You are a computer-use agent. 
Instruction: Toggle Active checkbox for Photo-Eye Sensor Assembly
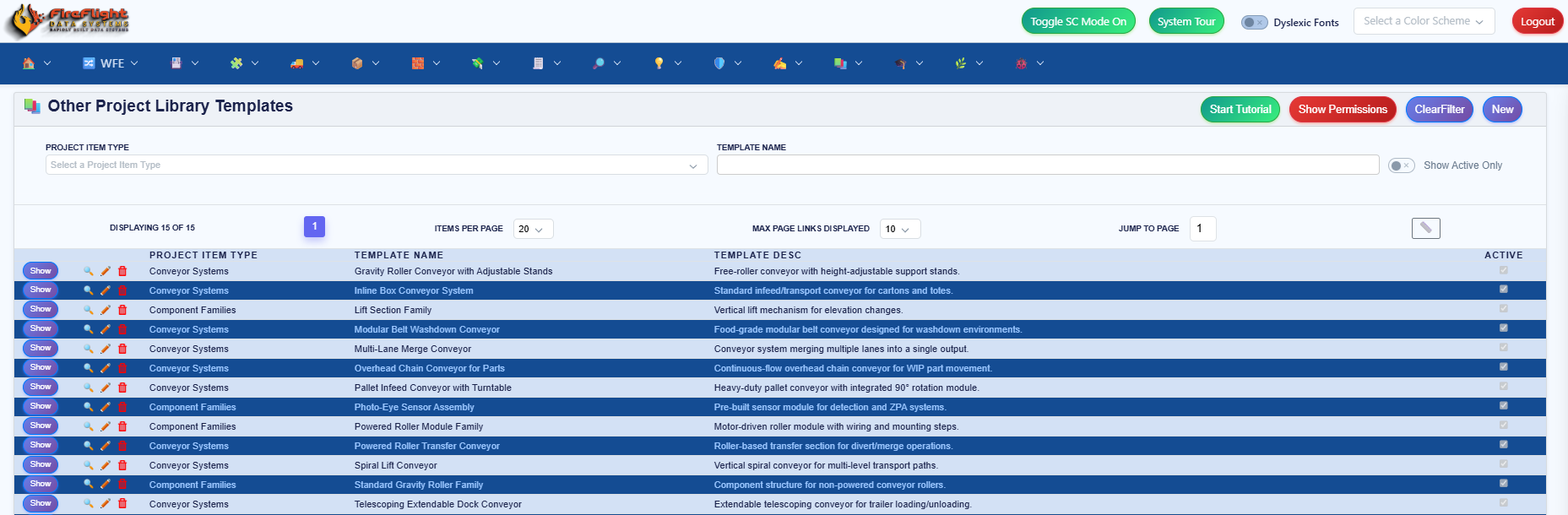(1503, 405)
